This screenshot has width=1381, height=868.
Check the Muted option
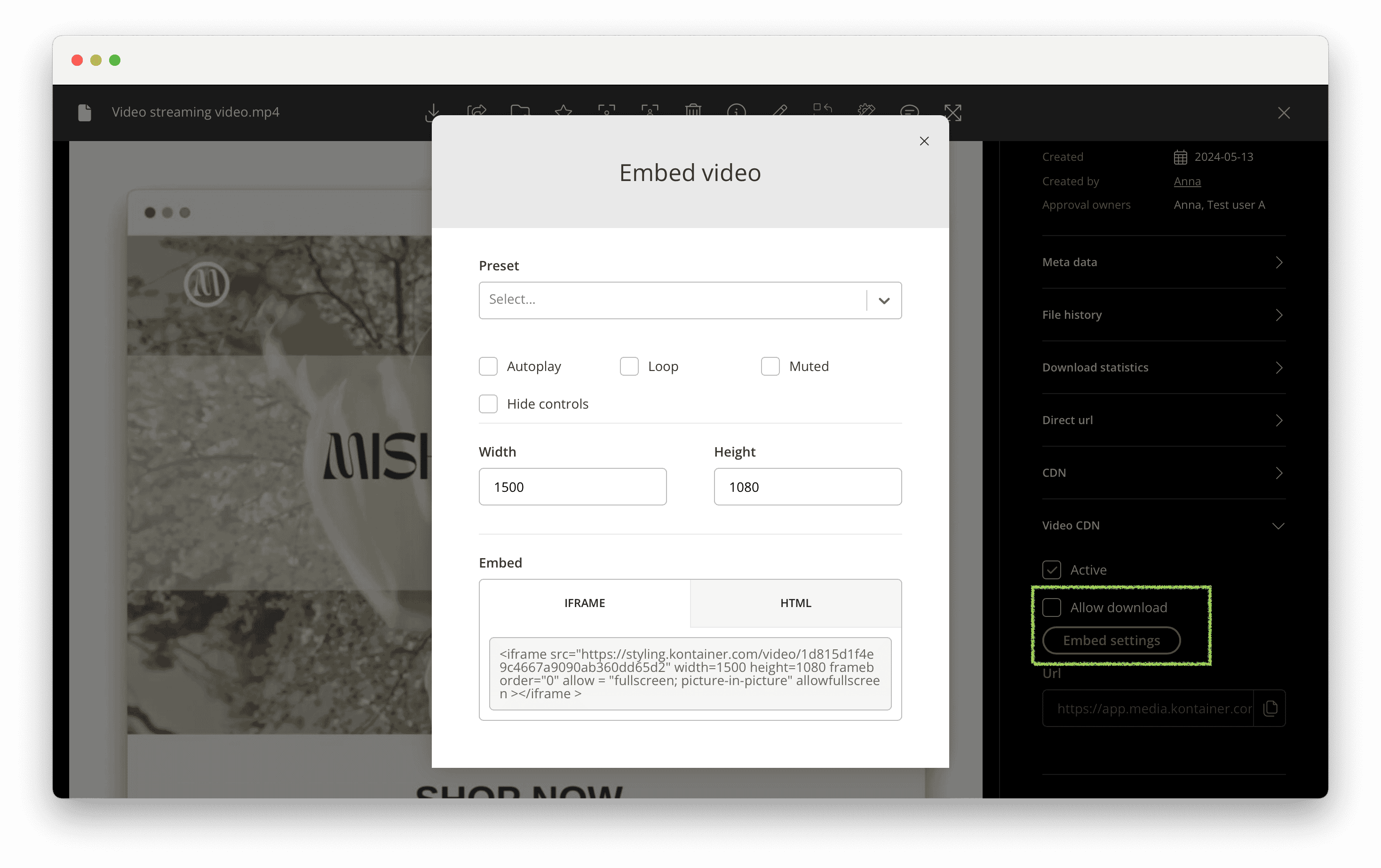(771, 366)
